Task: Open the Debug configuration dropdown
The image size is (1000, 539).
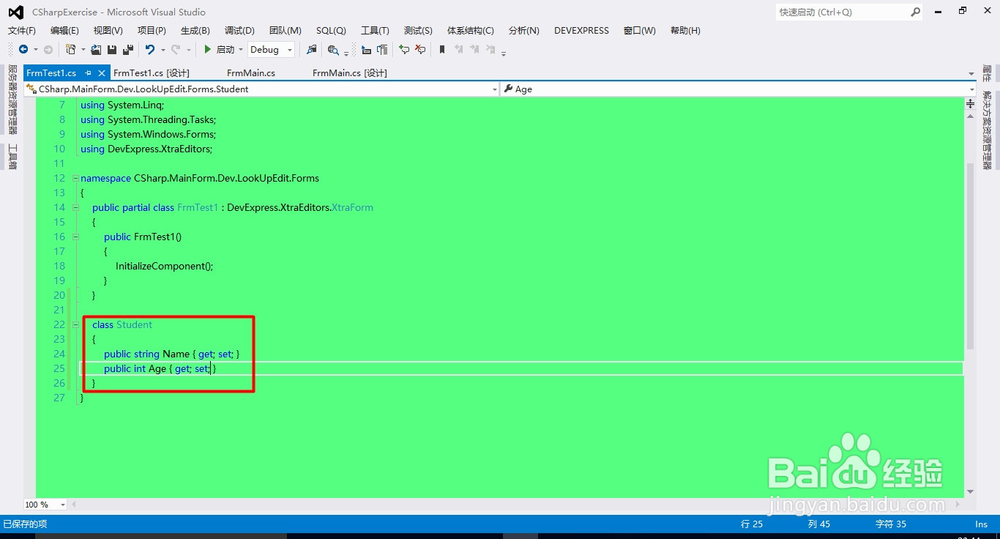Action: [290, 50]
